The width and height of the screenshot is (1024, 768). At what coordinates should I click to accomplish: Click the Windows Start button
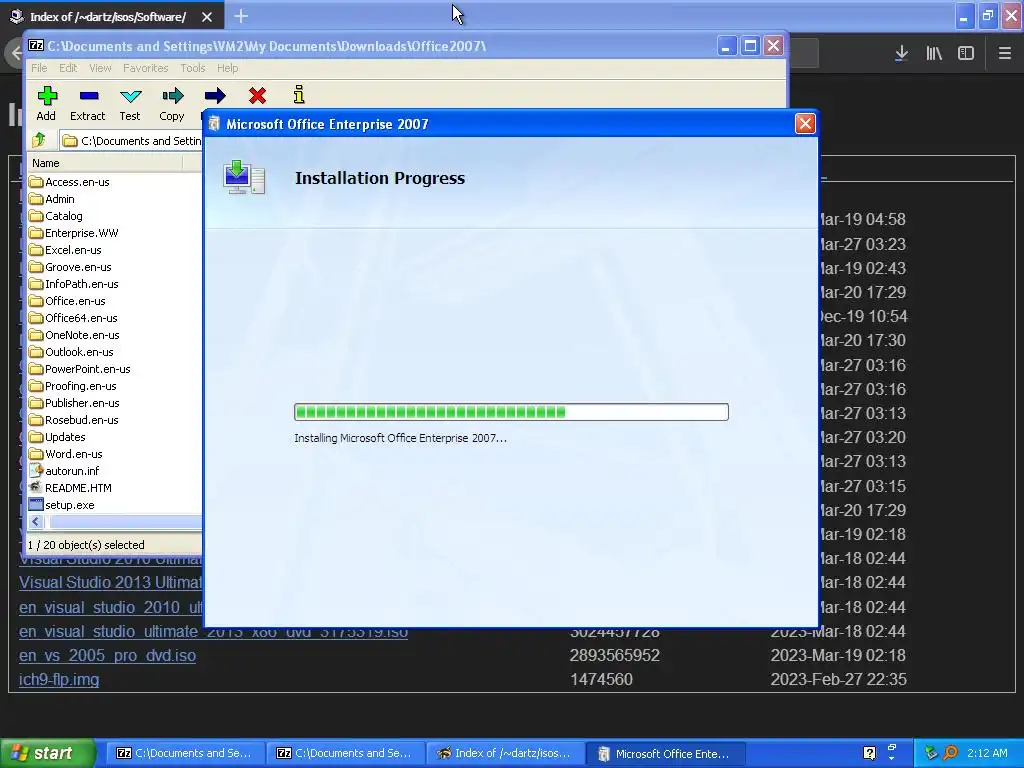click(x=47, y=753)
